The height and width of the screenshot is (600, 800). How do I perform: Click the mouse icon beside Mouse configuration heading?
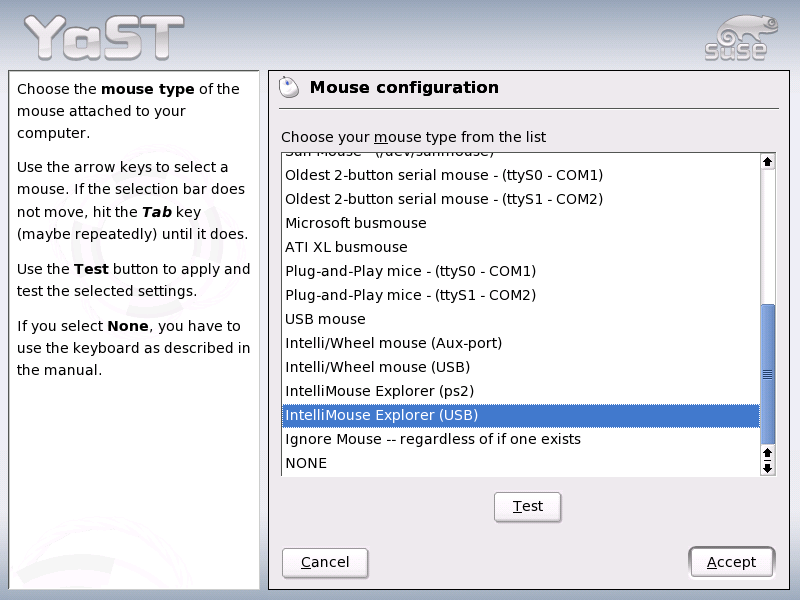click(290, 88)
